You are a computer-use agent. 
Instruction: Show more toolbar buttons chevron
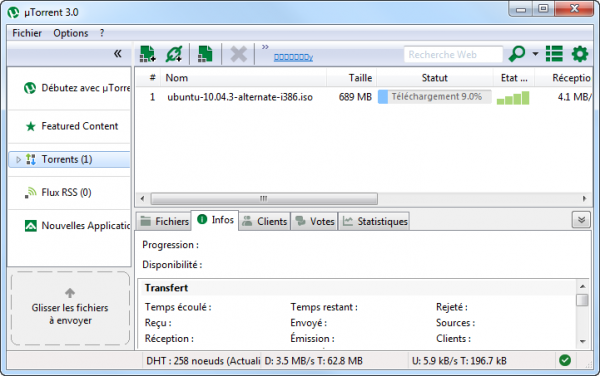(x=265, y=47)
